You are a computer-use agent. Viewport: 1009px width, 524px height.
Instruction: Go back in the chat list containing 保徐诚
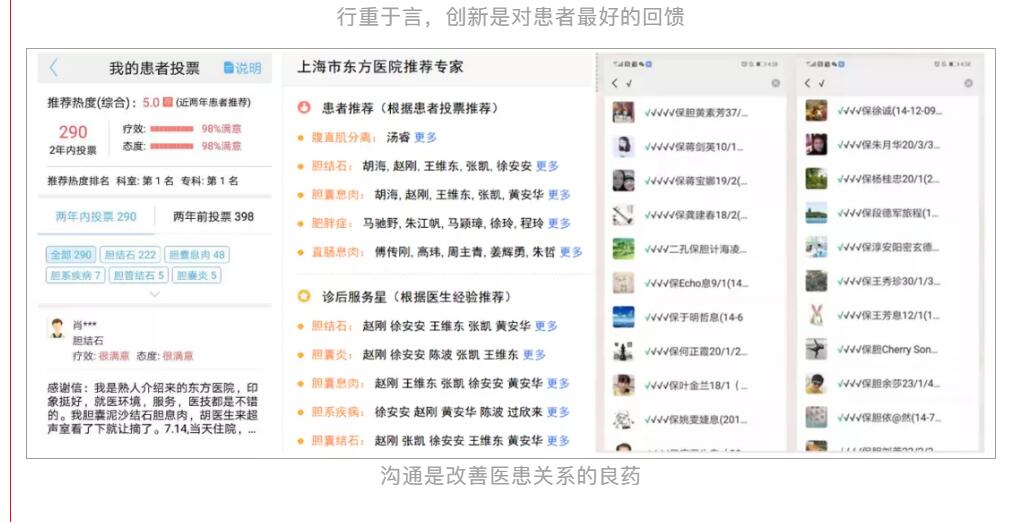[x=808, y=83]
